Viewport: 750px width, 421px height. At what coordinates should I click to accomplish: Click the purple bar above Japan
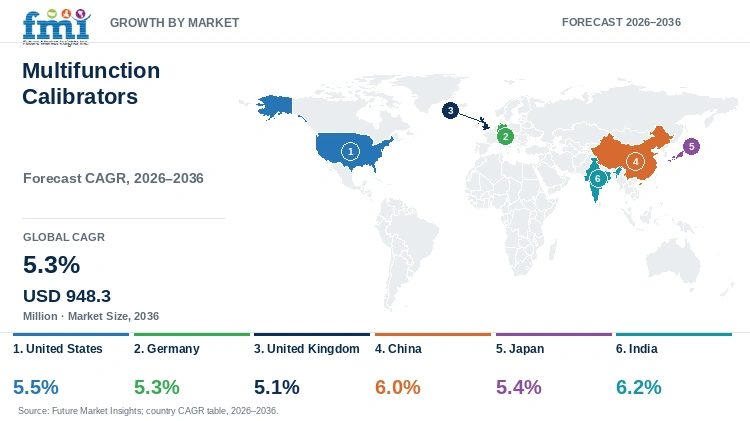tap(554, 334)
